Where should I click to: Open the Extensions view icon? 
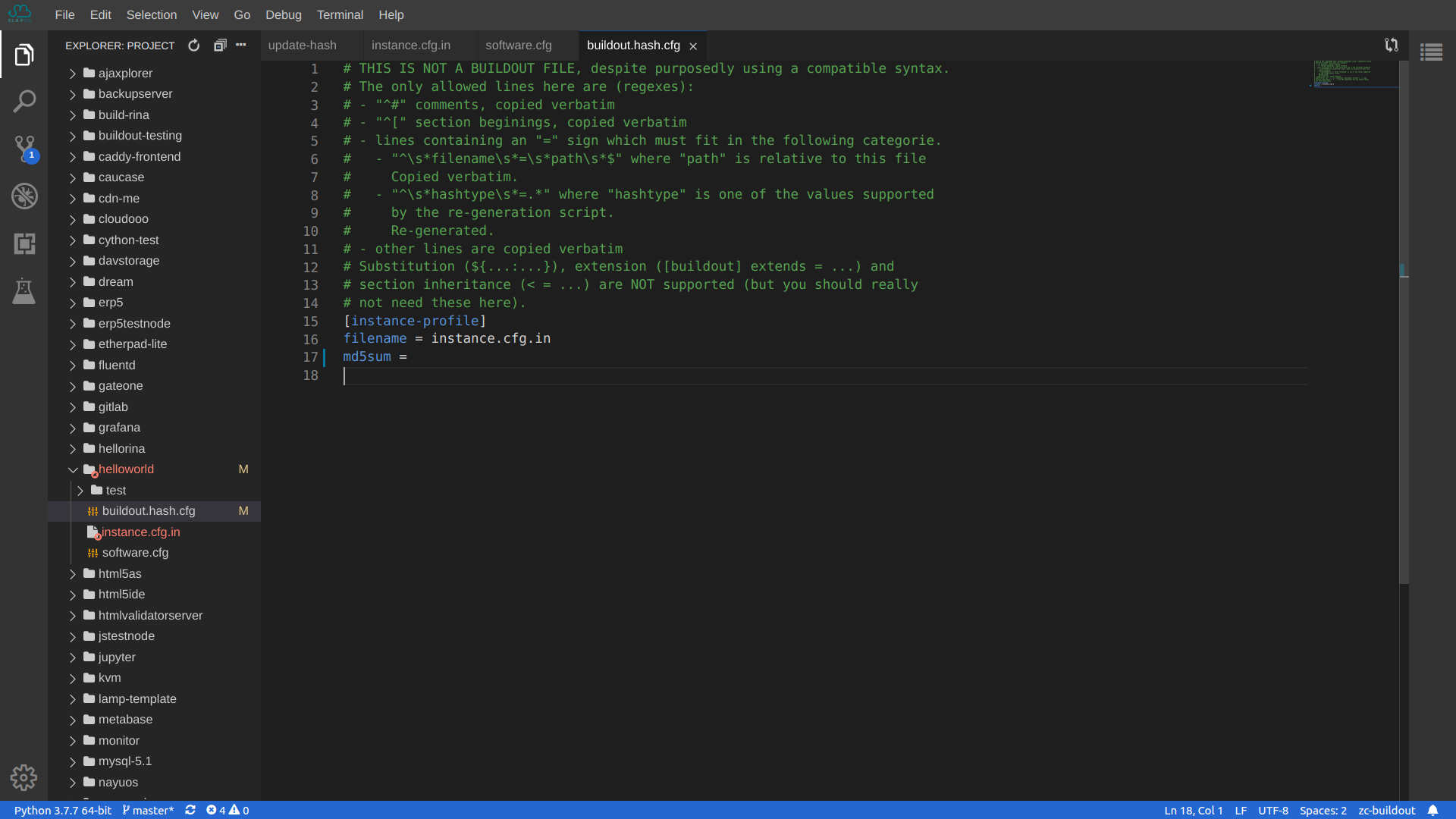pyautogui.click(x=24, y=243)
